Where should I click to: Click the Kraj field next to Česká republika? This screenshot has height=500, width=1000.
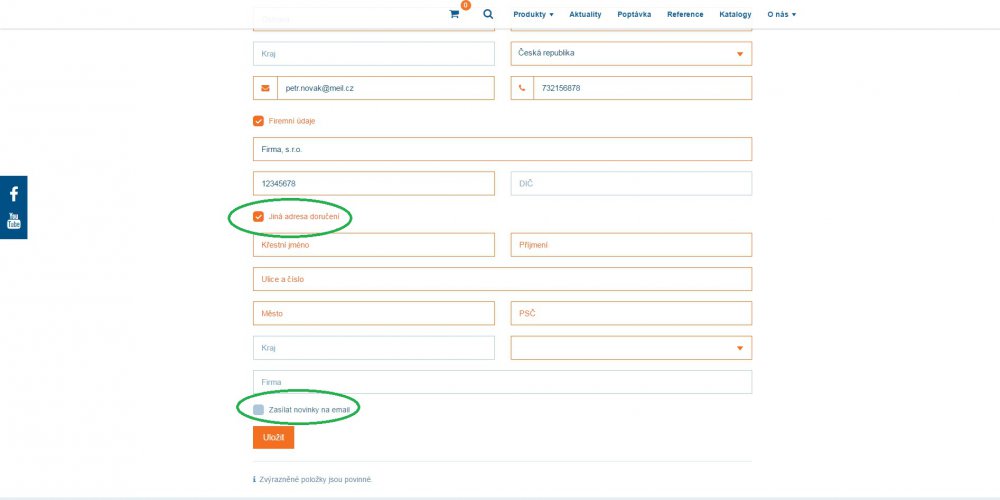pyautogui.click(x=374, y=54)
